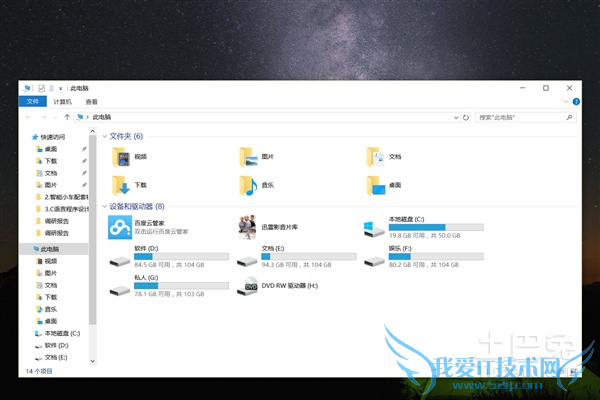Screen dimensions: 600x400
Task: Switch to the 查看 ribbon tab
Action: click(91, 102)
